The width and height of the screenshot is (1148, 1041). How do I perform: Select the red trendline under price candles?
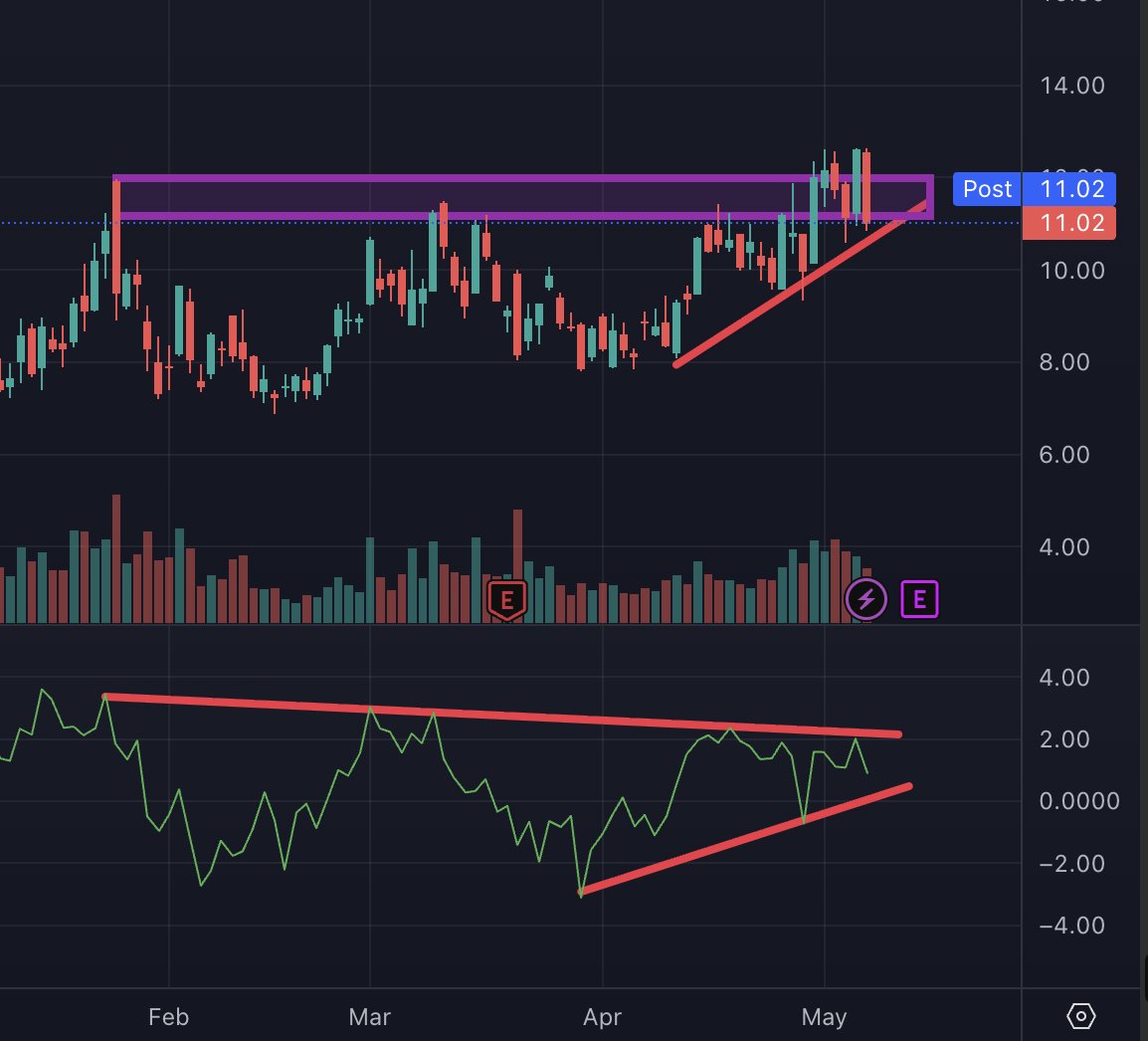(800, 284)
